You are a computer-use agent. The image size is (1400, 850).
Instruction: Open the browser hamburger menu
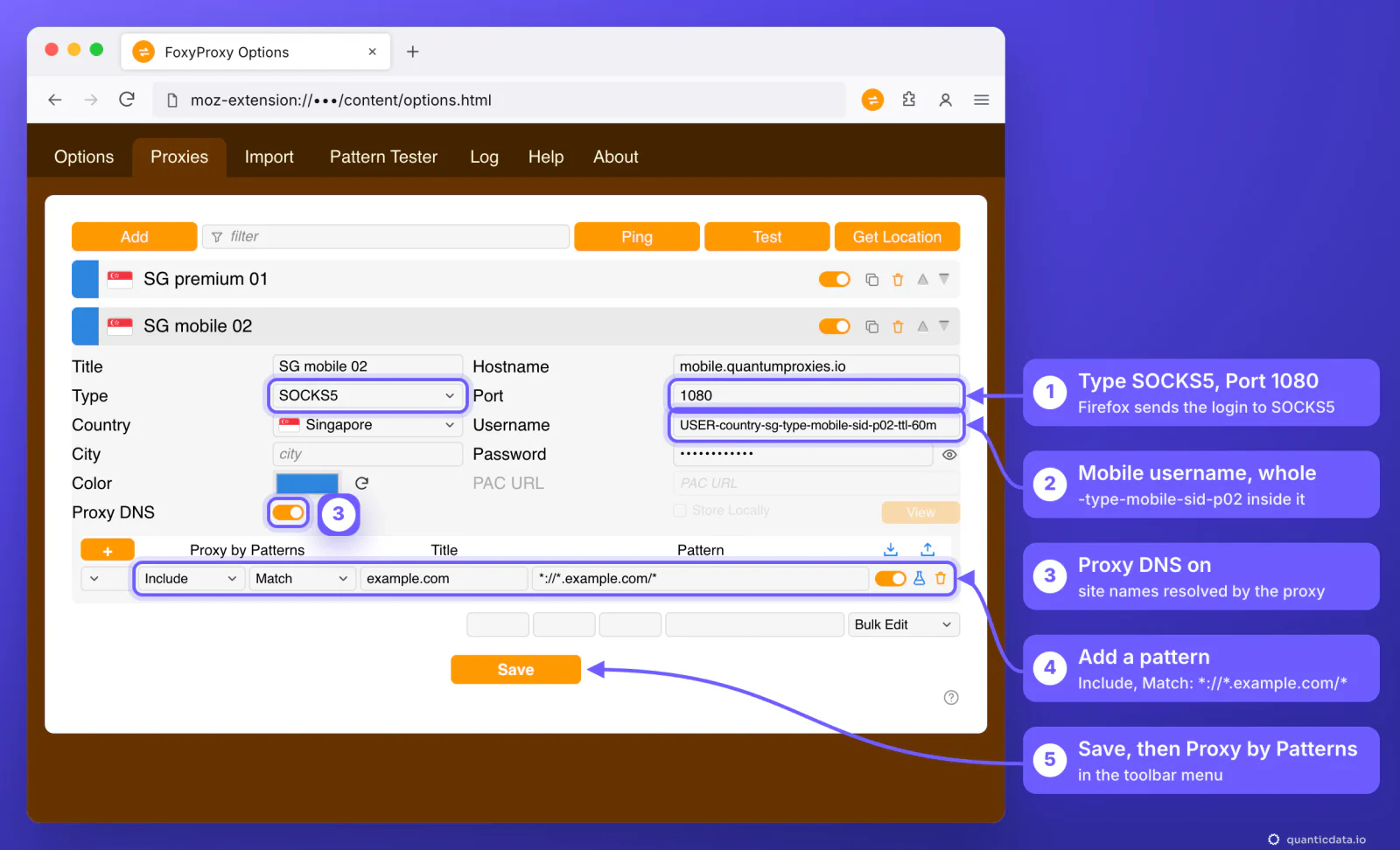click(982, 100)
